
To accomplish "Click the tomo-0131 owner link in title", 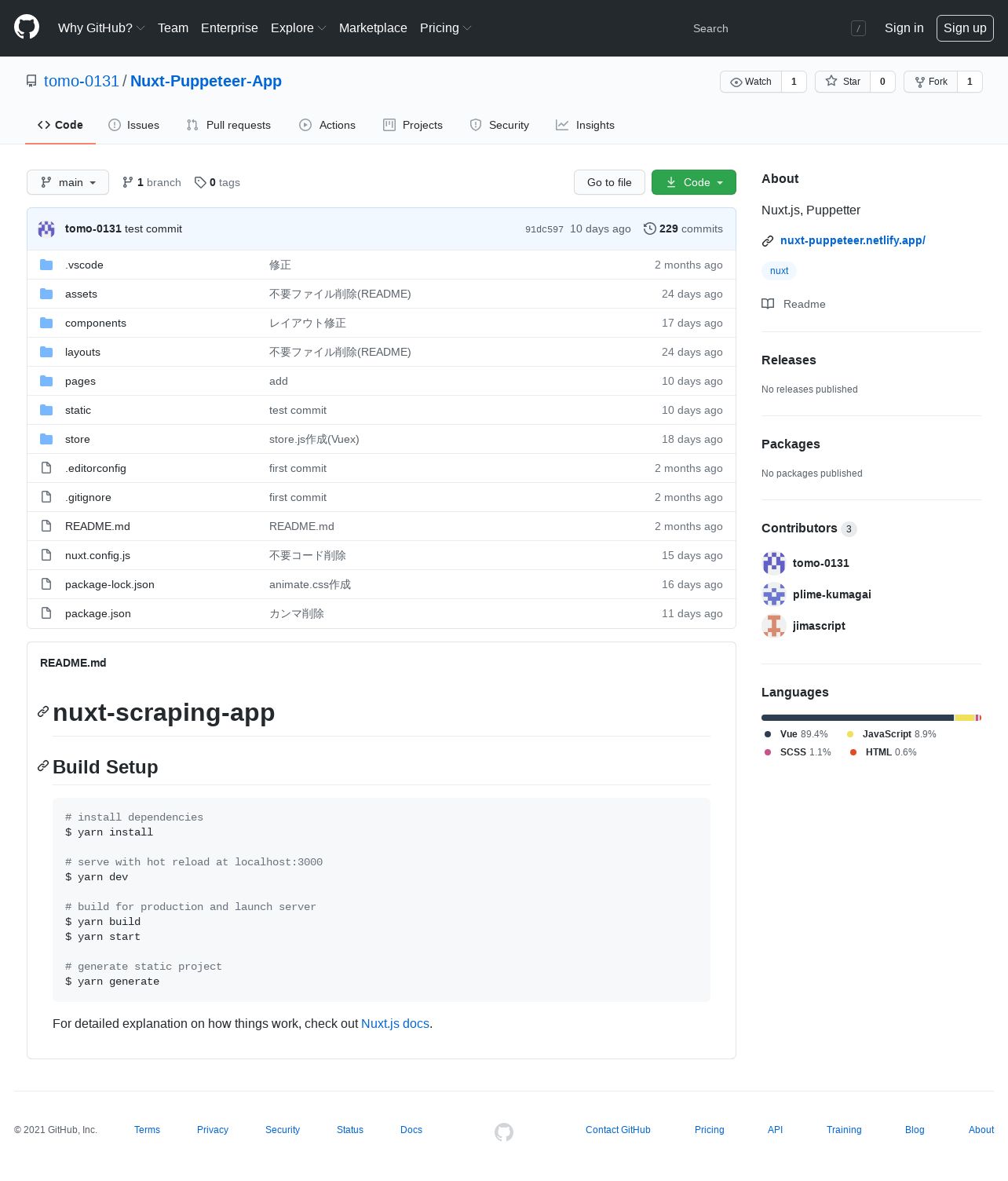I will click(82, 81).
